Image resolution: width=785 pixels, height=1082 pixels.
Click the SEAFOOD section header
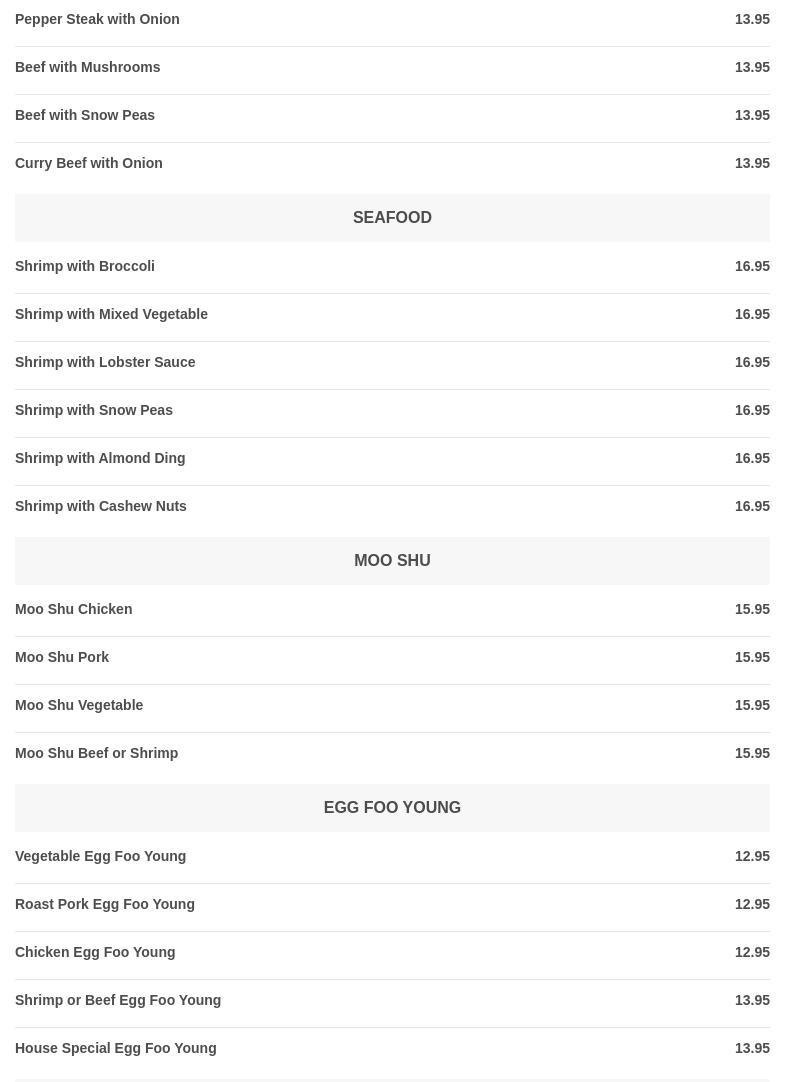coord(392,217)
